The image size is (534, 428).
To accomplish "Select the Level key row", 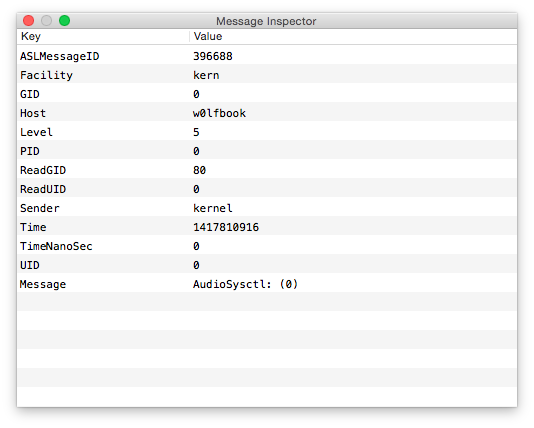I will pyautogui.click(x=267, y=132).
